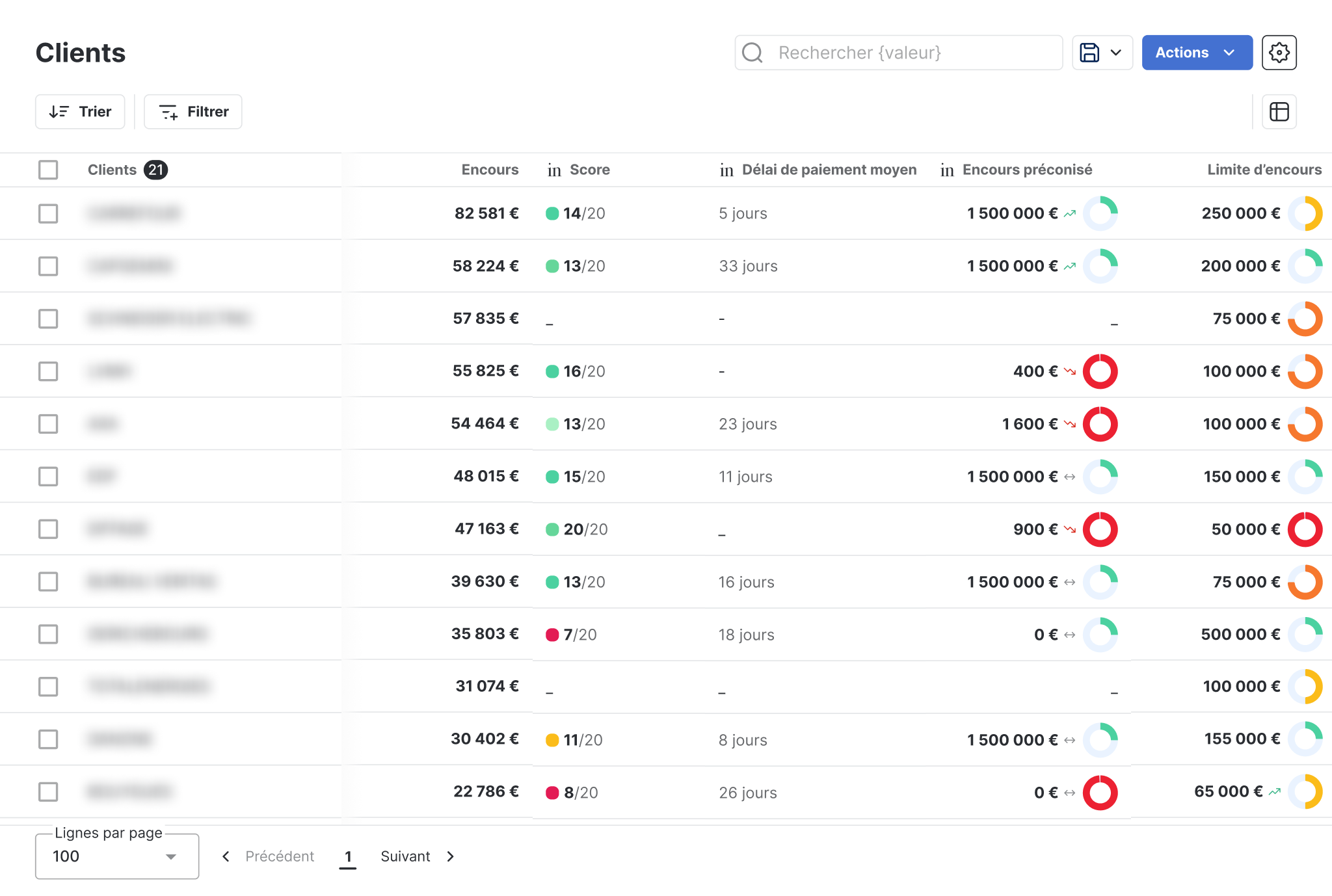
Task: Open the Actions dropdown
Action: pyautogui.click(x=1197, y=53)
